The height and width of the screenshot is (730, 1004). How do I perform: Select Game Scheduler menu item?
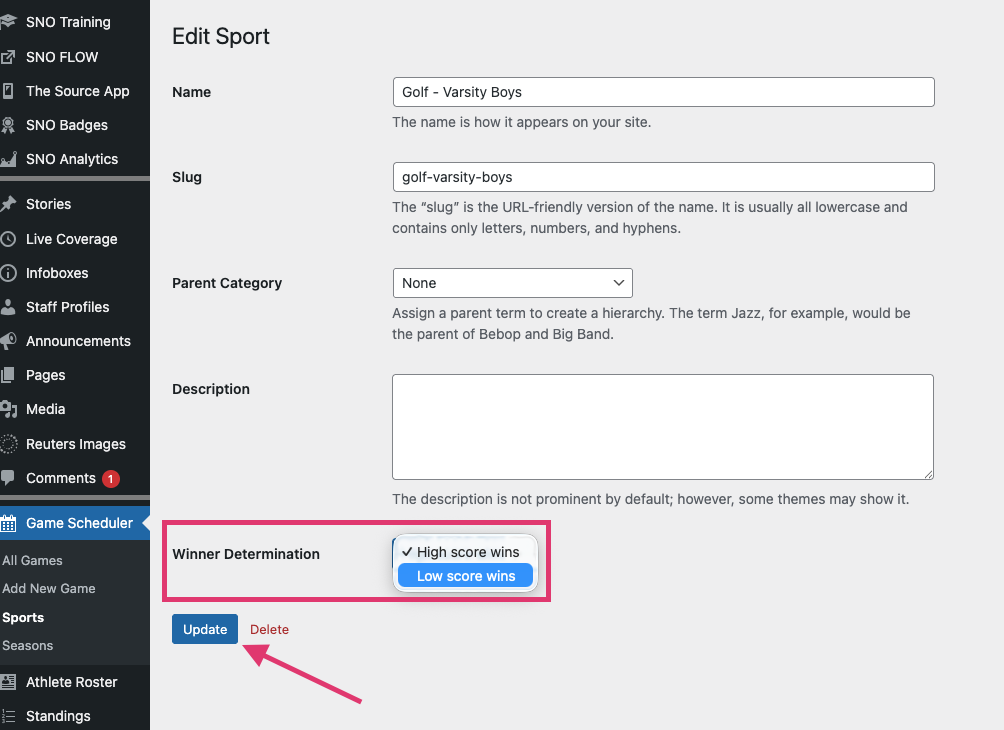(79, 523)
